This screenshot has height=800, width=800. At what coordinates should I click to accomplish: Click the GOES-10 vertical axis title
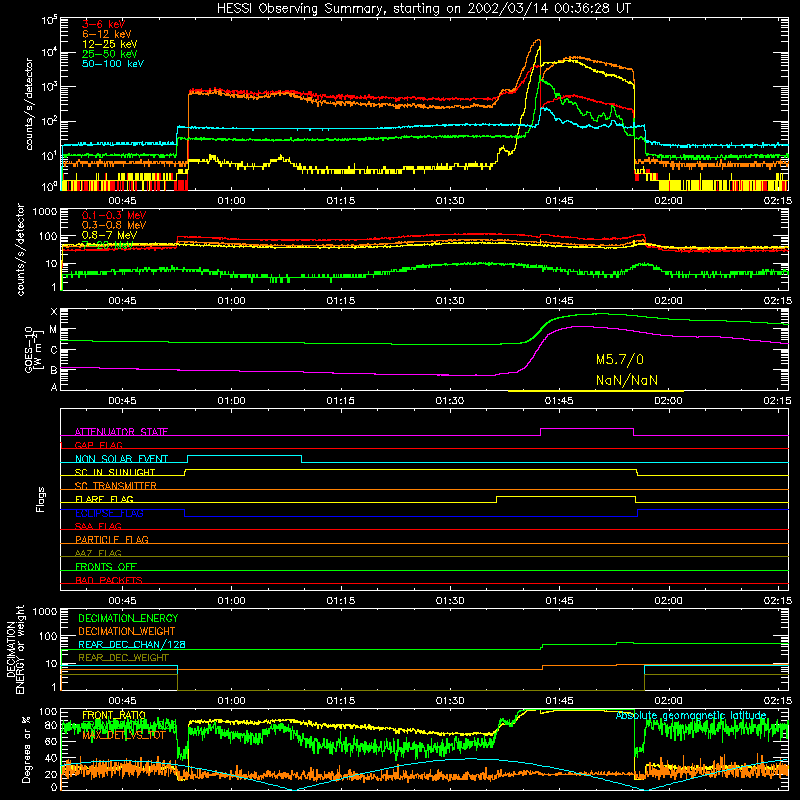[34, 350]
